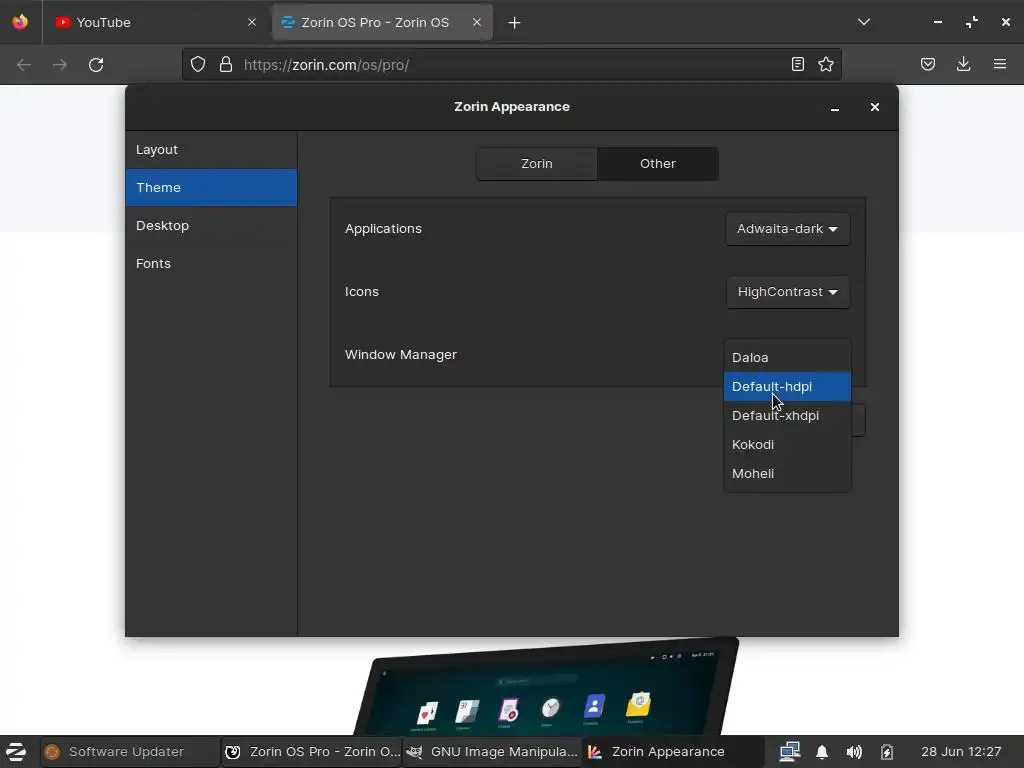The image size is (1024, 768).
Task: Choose Kokodi window manager option
Action: point(788,445)
